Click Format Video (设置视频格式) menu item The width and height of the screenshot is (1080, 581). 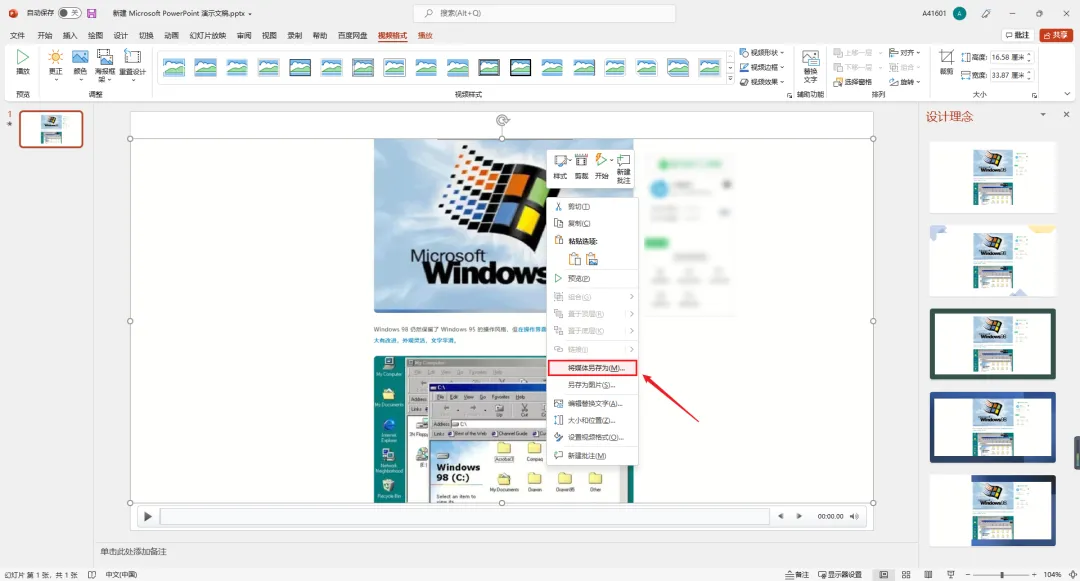tap(592, 437)
